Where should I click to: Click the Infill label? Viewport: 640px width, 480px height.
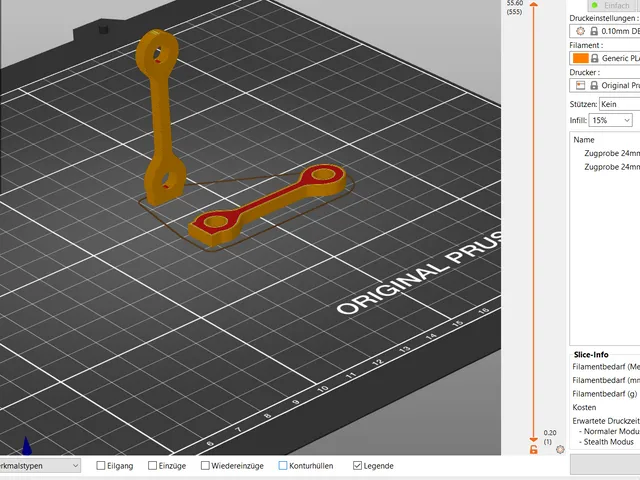tap(578, 120)
